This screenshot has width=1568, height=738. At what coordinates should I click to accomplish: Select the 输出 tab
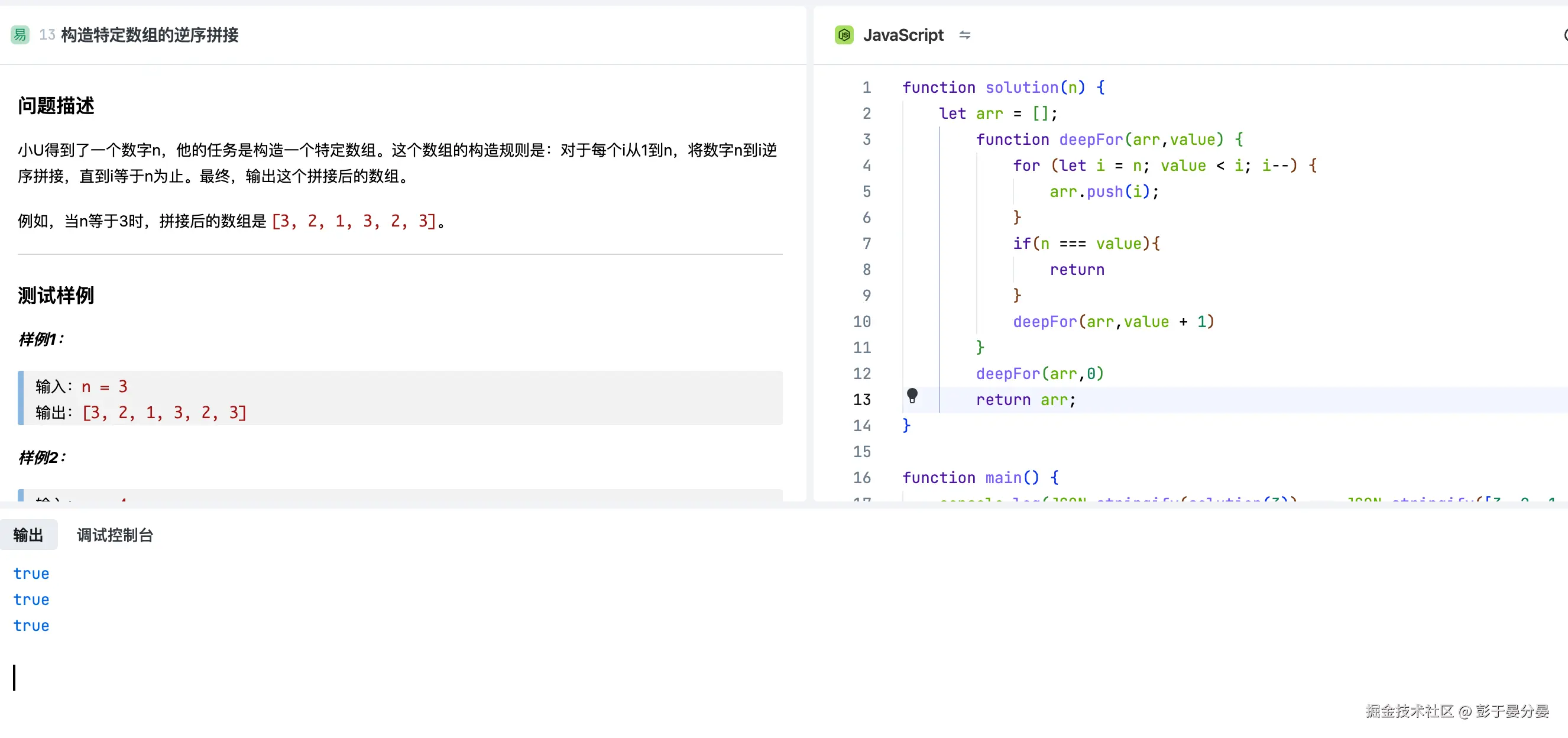coord(28,535)
